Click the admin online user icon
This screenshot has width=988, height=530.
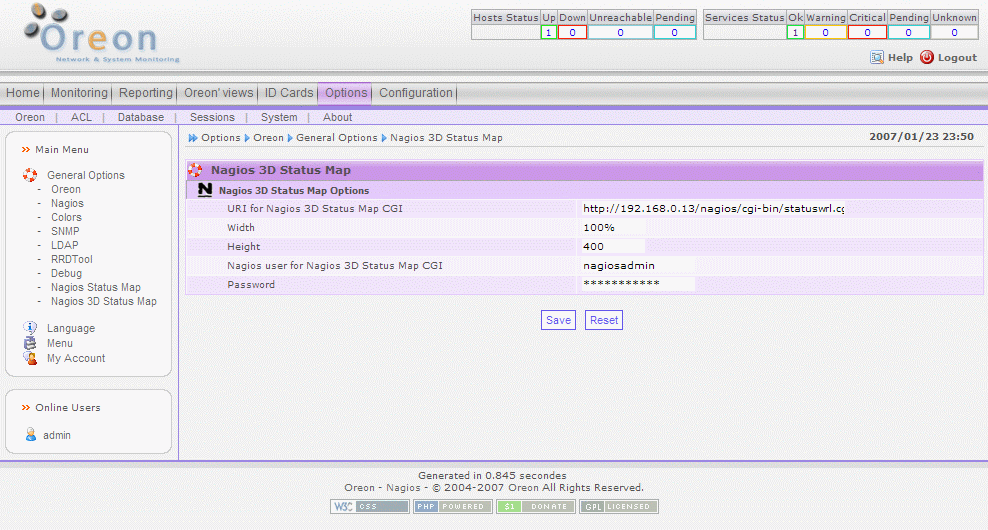pyautogui.click(x=31, y=435)
